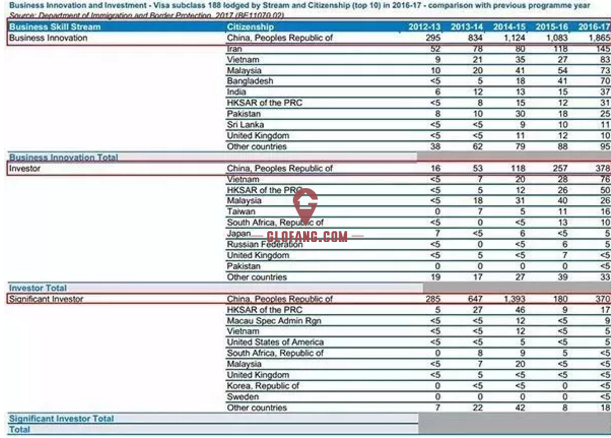Click the table title mentioning Visa subclass 188

(x=299, y=5)
